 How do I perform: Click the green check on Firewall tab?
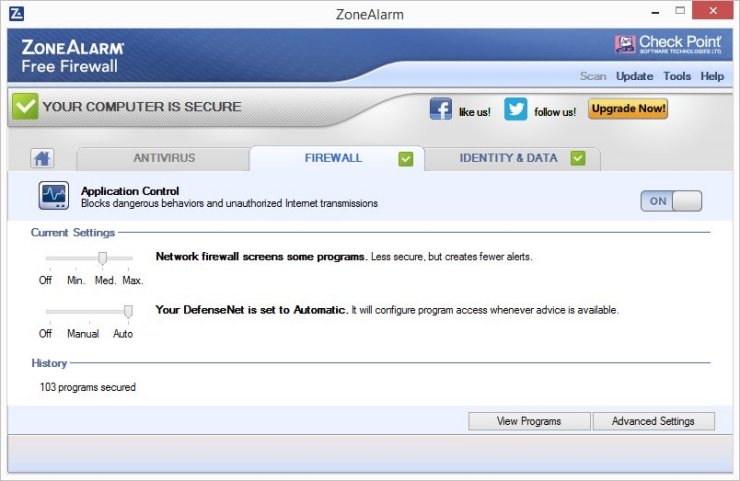pos(405,159)
